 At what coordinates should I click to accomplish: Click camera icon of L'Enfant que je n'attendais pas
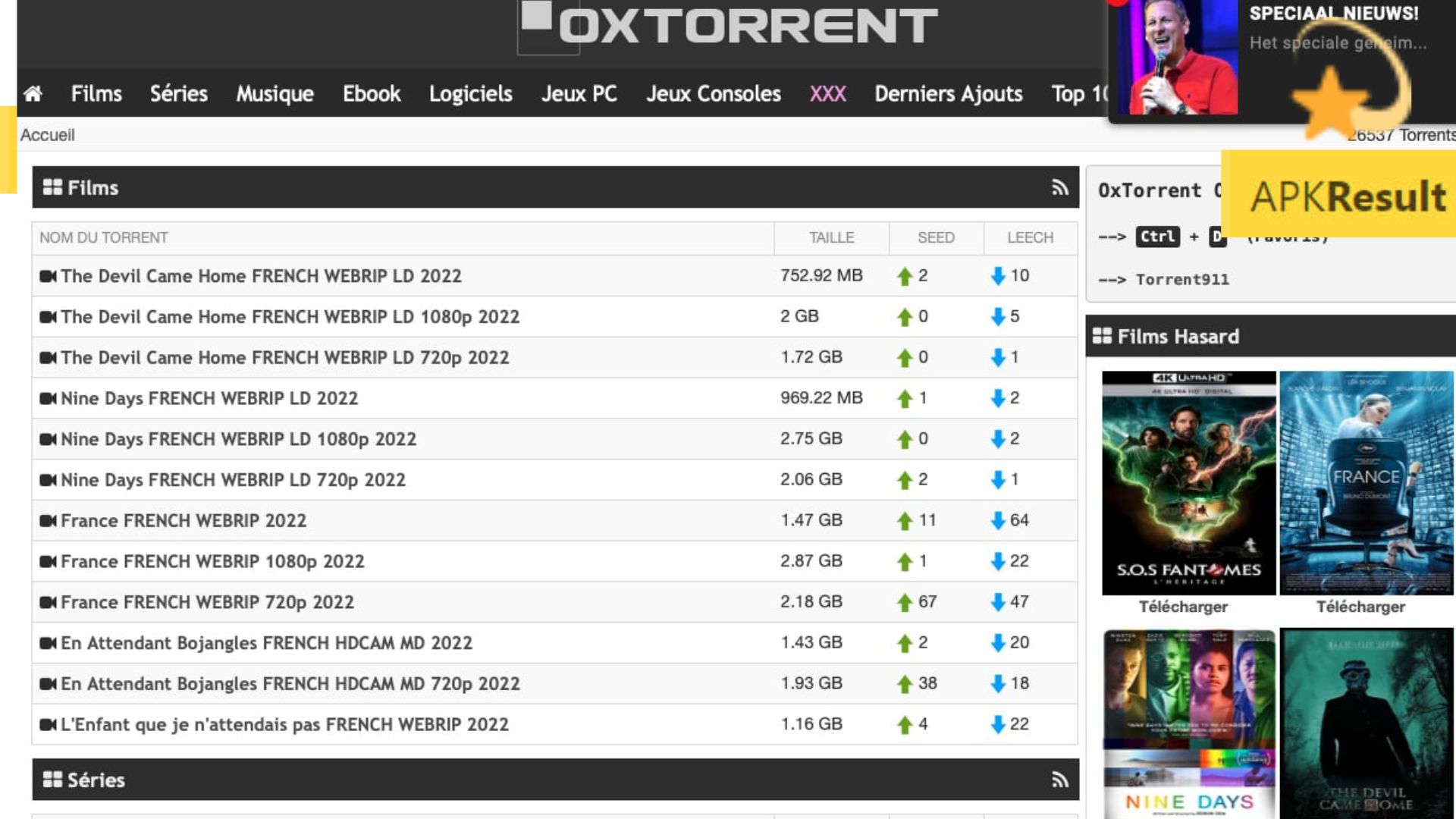point(48,725)
